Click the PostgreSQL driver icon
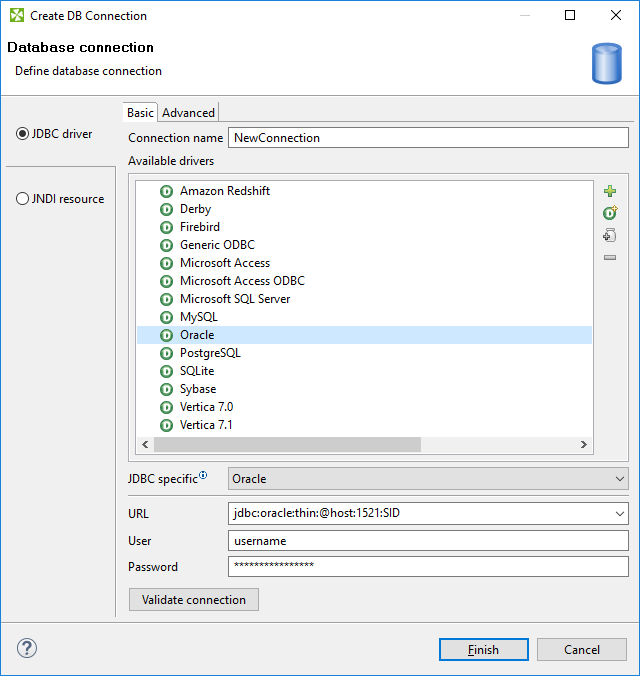The height and width of the screenshot is (676, 640). [166, 353]
